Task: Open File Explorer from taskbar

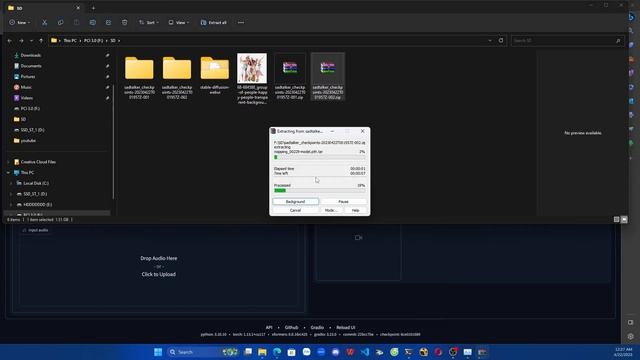Action: pyautogui.click(x=262, y=352)
